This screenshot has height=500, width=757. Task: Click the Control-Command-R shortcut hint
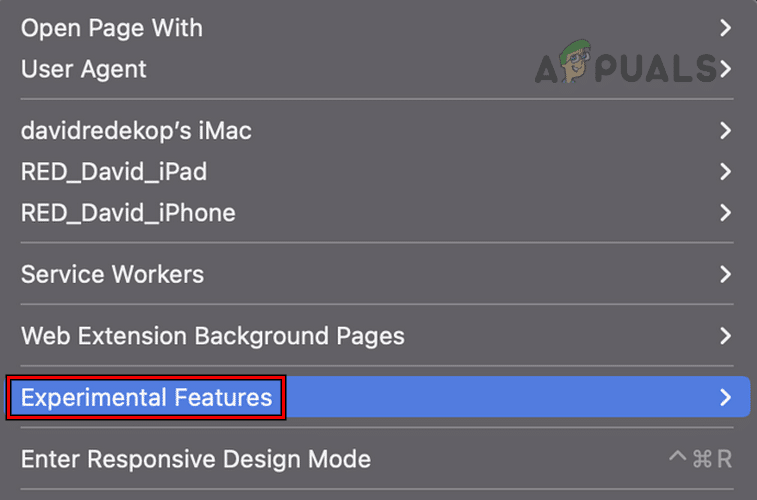[x=700, y=459]
